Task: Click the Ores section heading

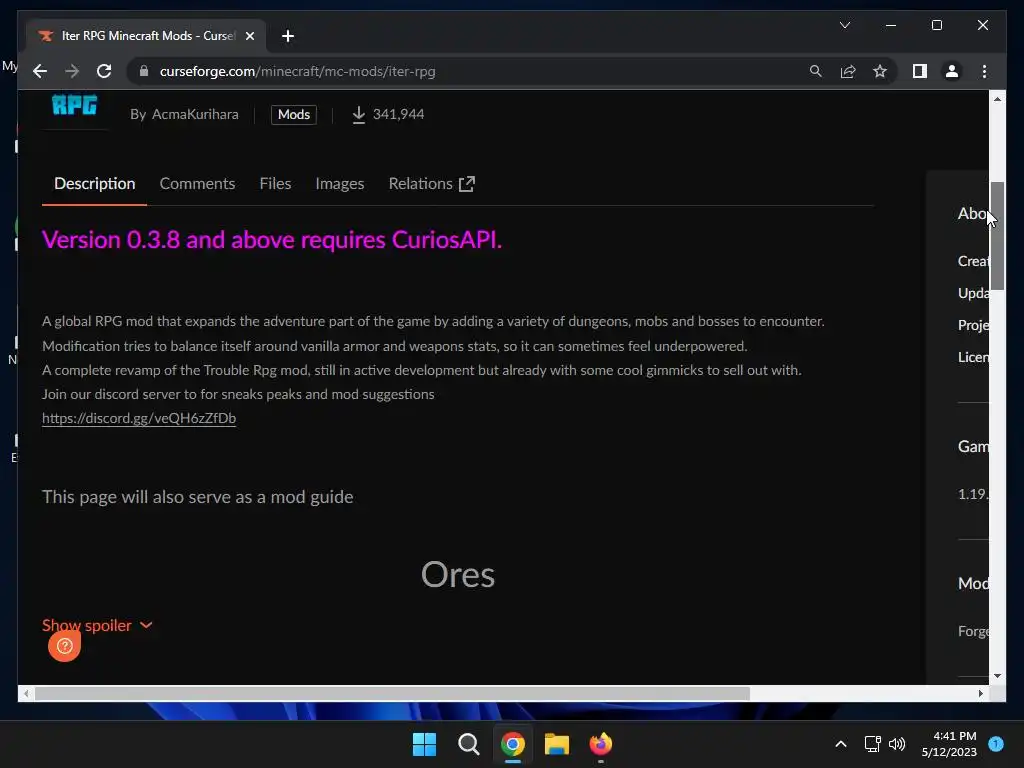Action: tap(458, 575)
